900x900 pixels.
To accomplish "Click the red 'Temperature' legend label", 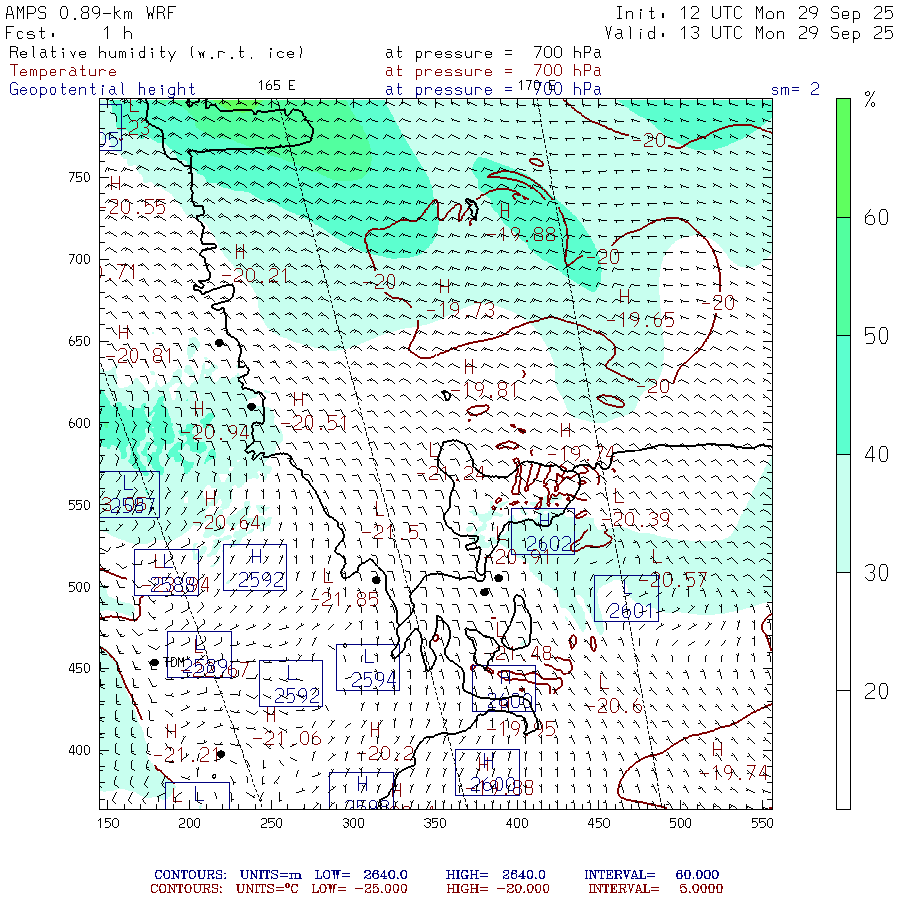I will (x=63, y=71).
